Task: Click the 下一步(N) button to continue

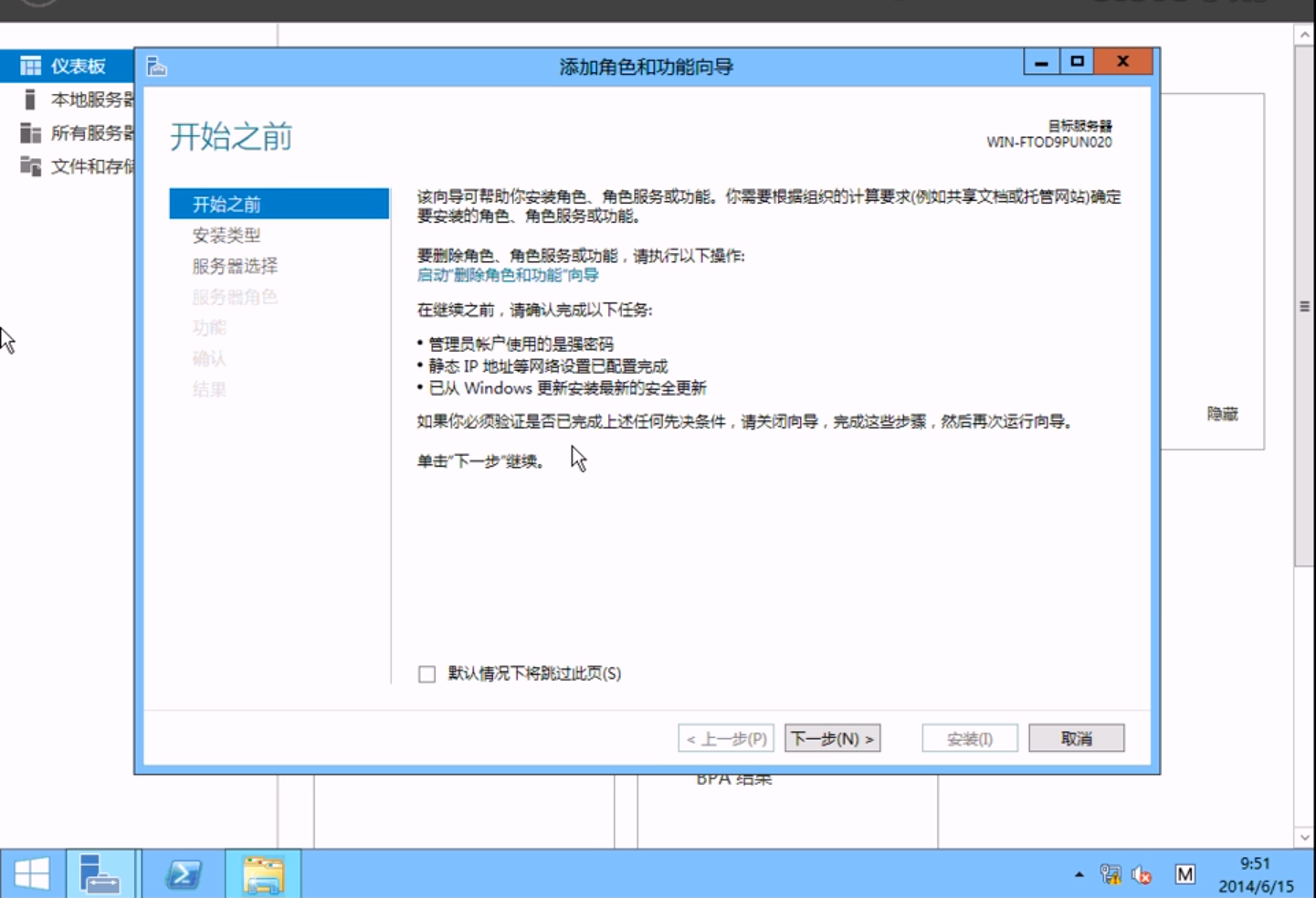Action: point(832,738)
